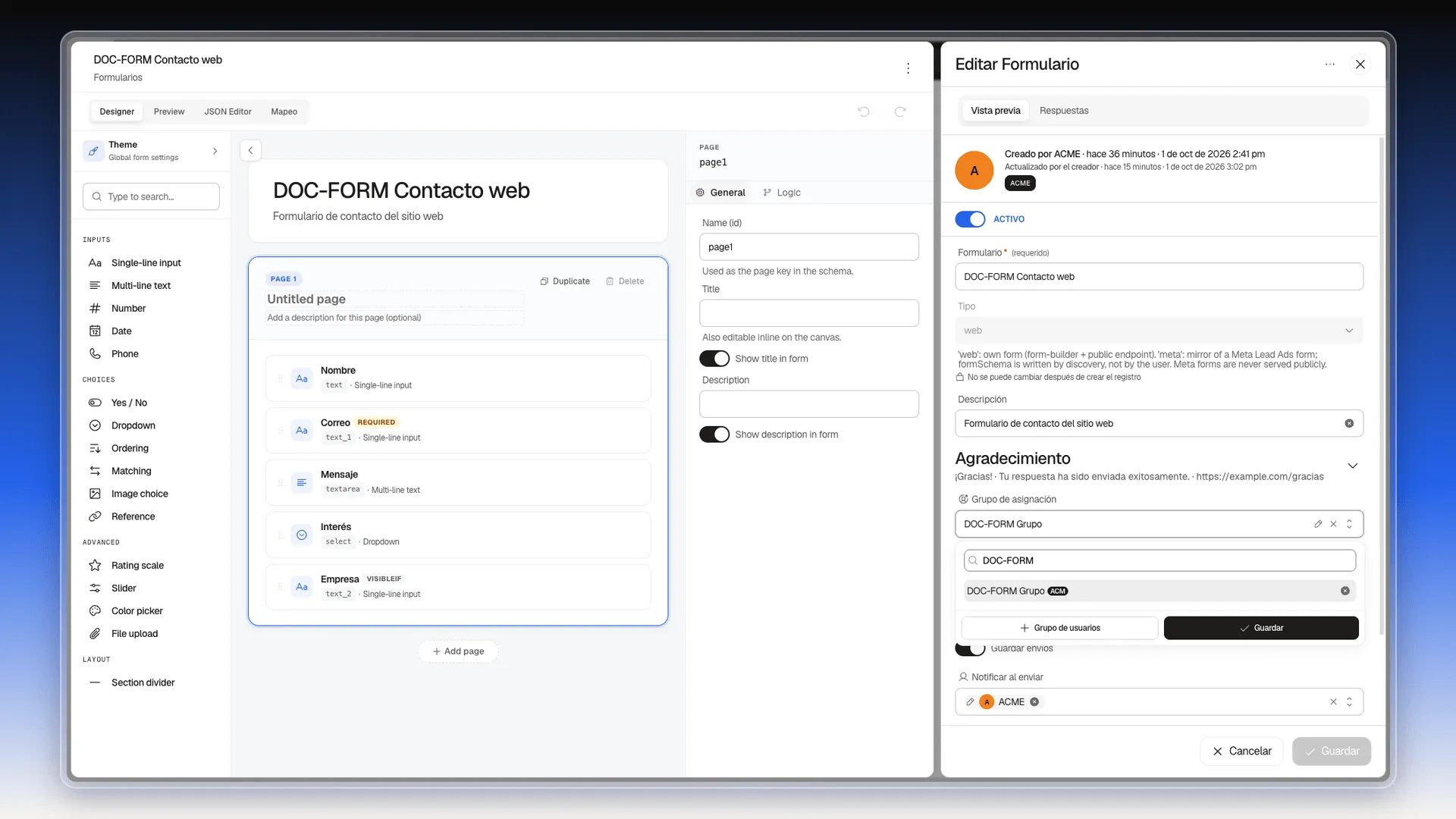The image size is (1456, 819).
Task: Open the Tipo web dropdown
Action: coord(1159,331)
